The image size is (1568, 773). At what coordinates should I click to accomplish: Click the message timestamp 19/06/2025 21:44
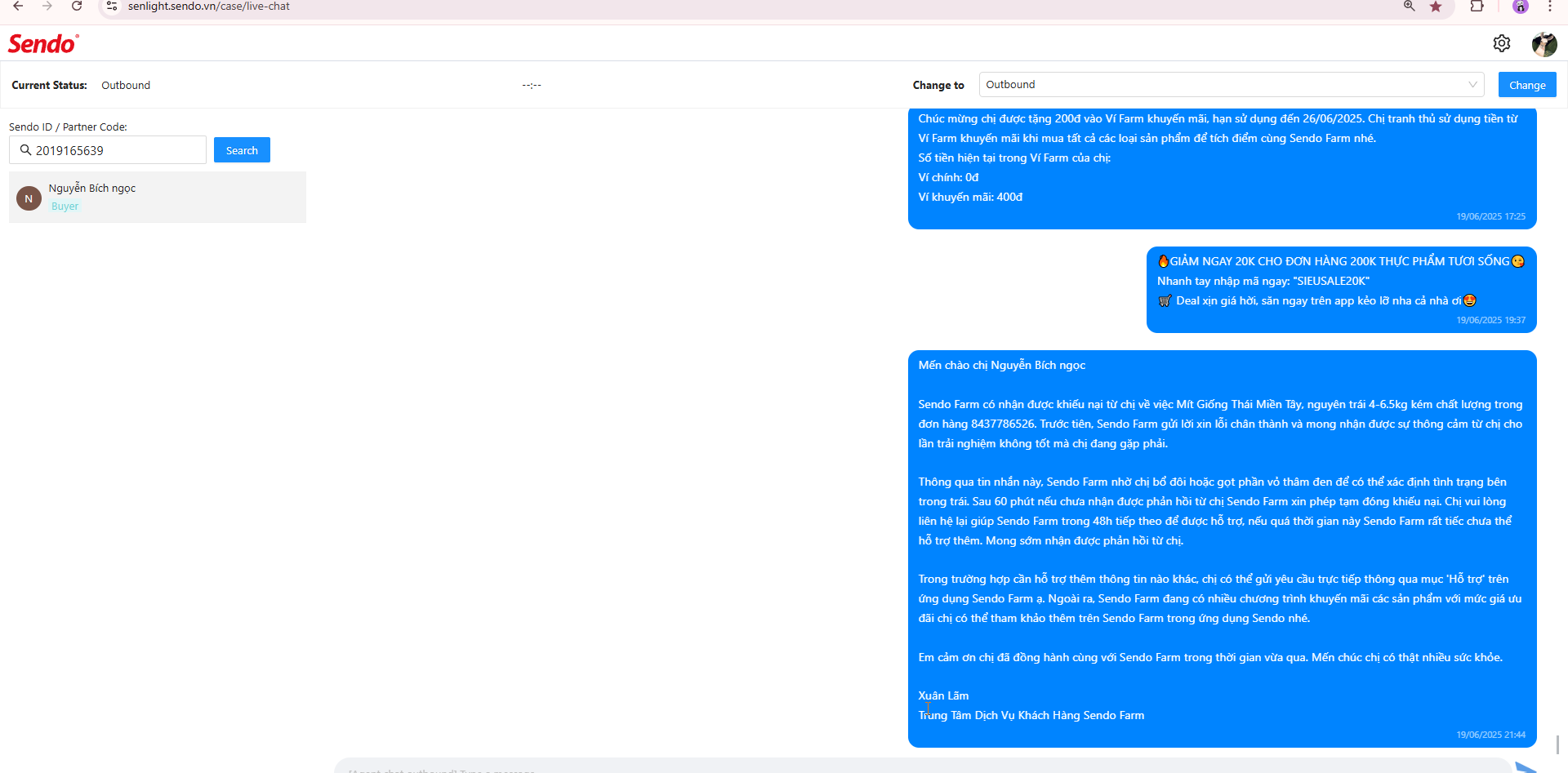click(x=1490, y=735)
